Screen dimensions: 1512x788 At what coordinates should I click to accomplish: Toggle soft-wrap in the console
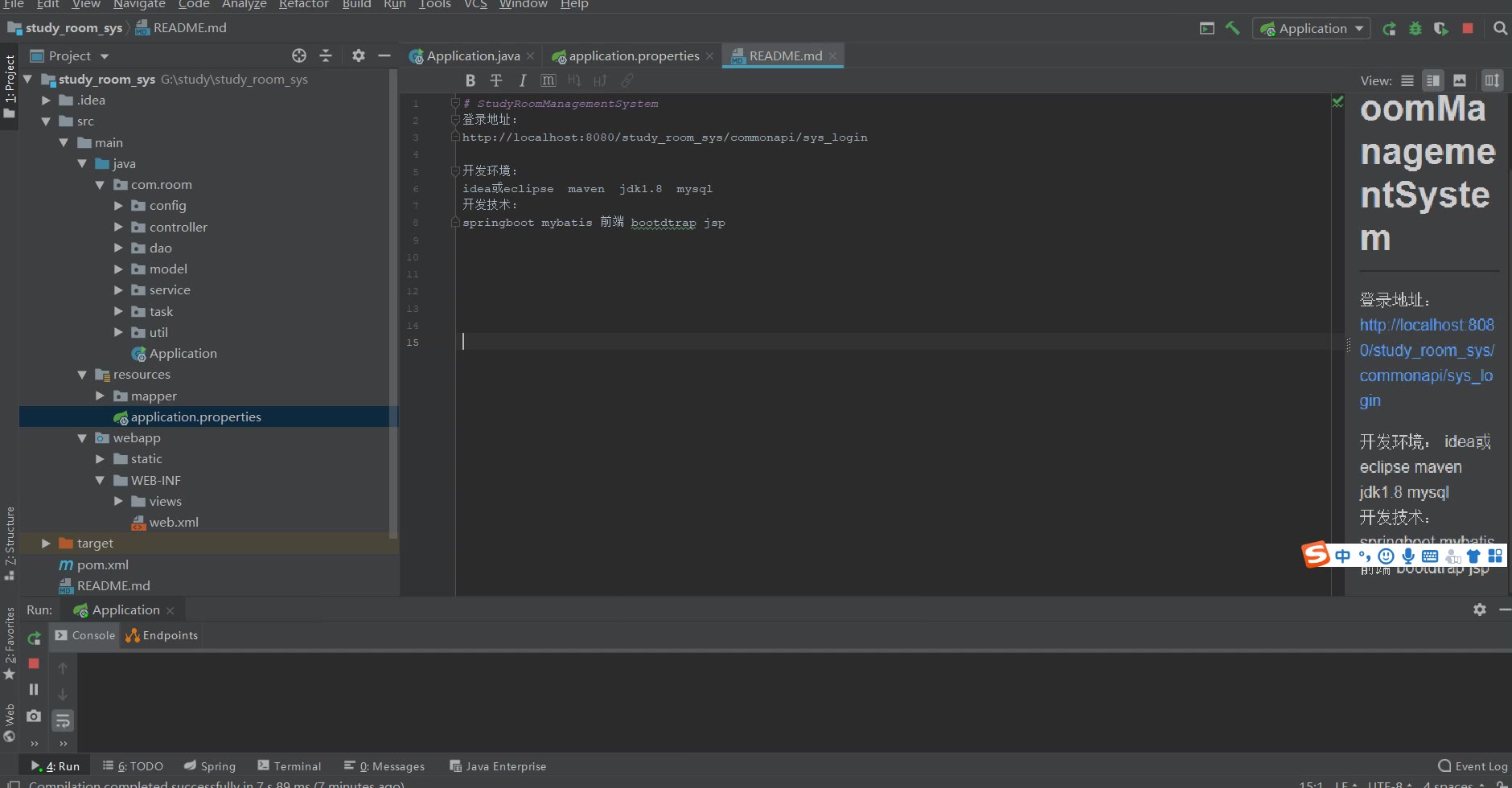pos(63,720)
